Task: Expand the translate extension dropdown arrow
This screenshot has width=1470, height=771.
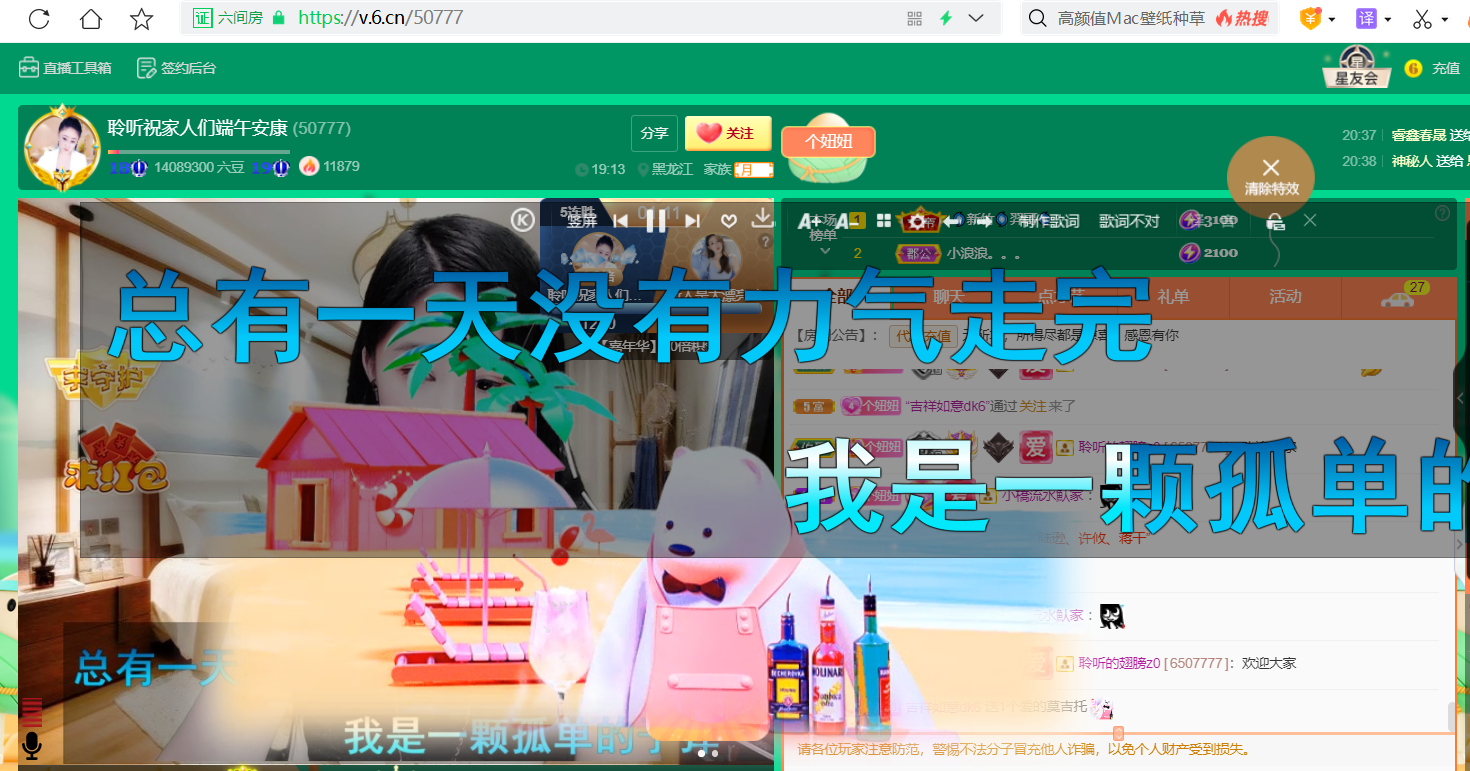Action: point(1388,19)
